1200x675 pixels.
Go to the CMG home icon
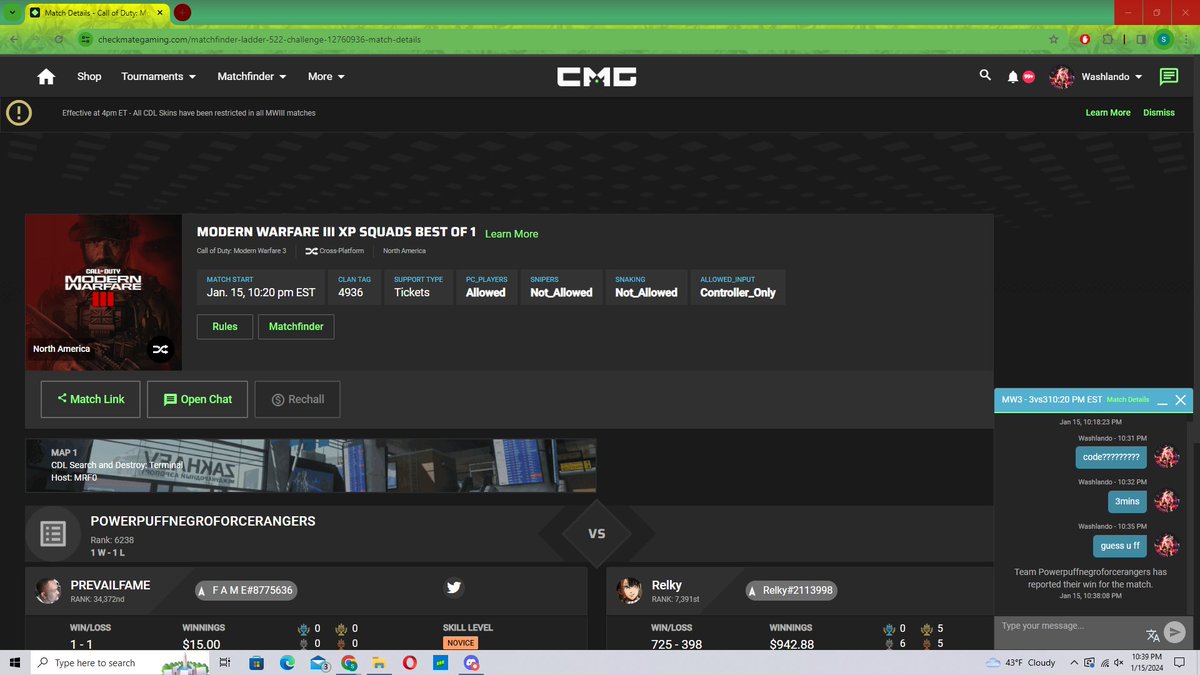45,77
